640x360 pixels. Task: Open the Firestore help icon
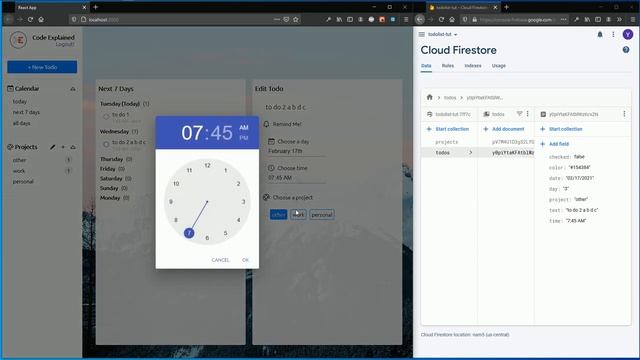click(626, 50)
